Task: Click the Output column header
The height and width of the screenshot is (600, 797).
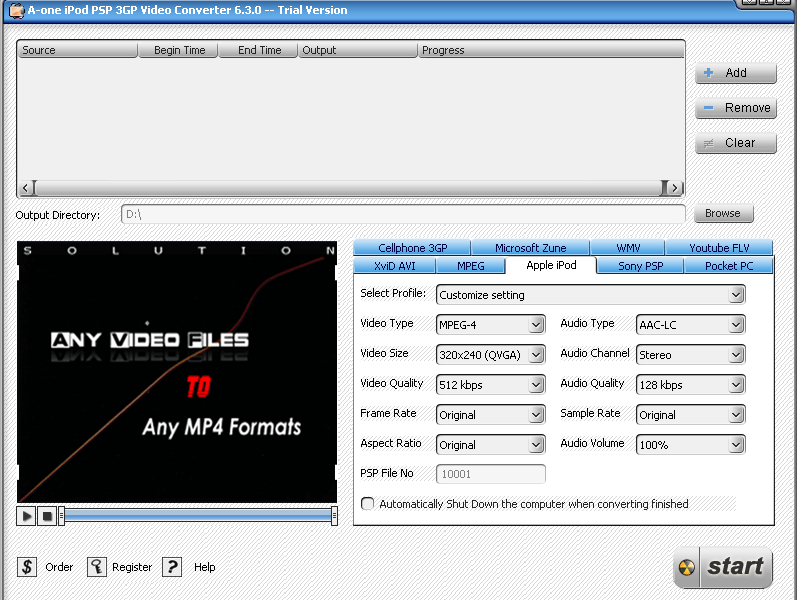Action: coord(358,50)
